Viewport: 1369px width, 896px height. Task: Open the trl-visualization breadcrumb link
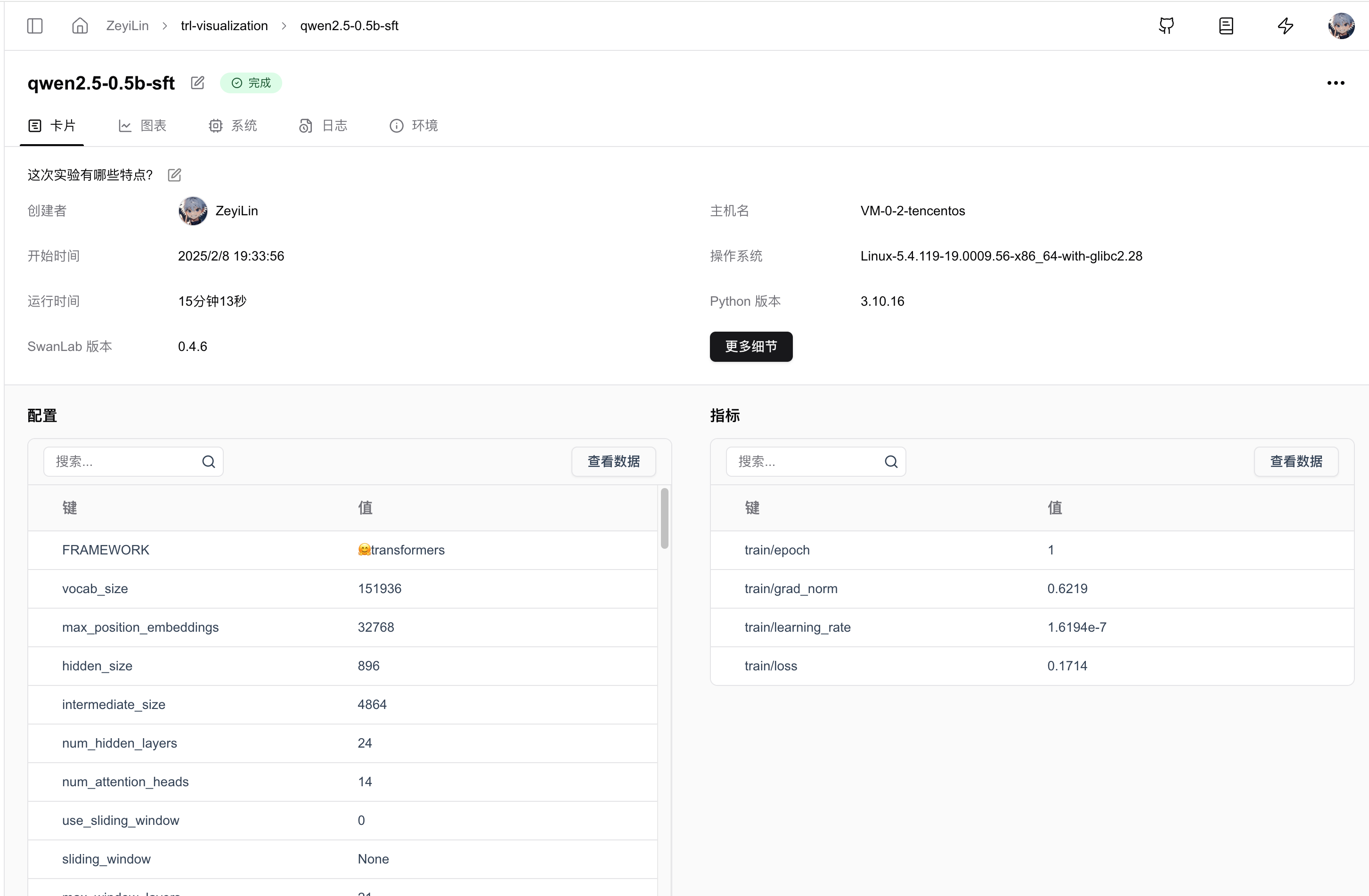pyautogui.click(x=224, y=26)
